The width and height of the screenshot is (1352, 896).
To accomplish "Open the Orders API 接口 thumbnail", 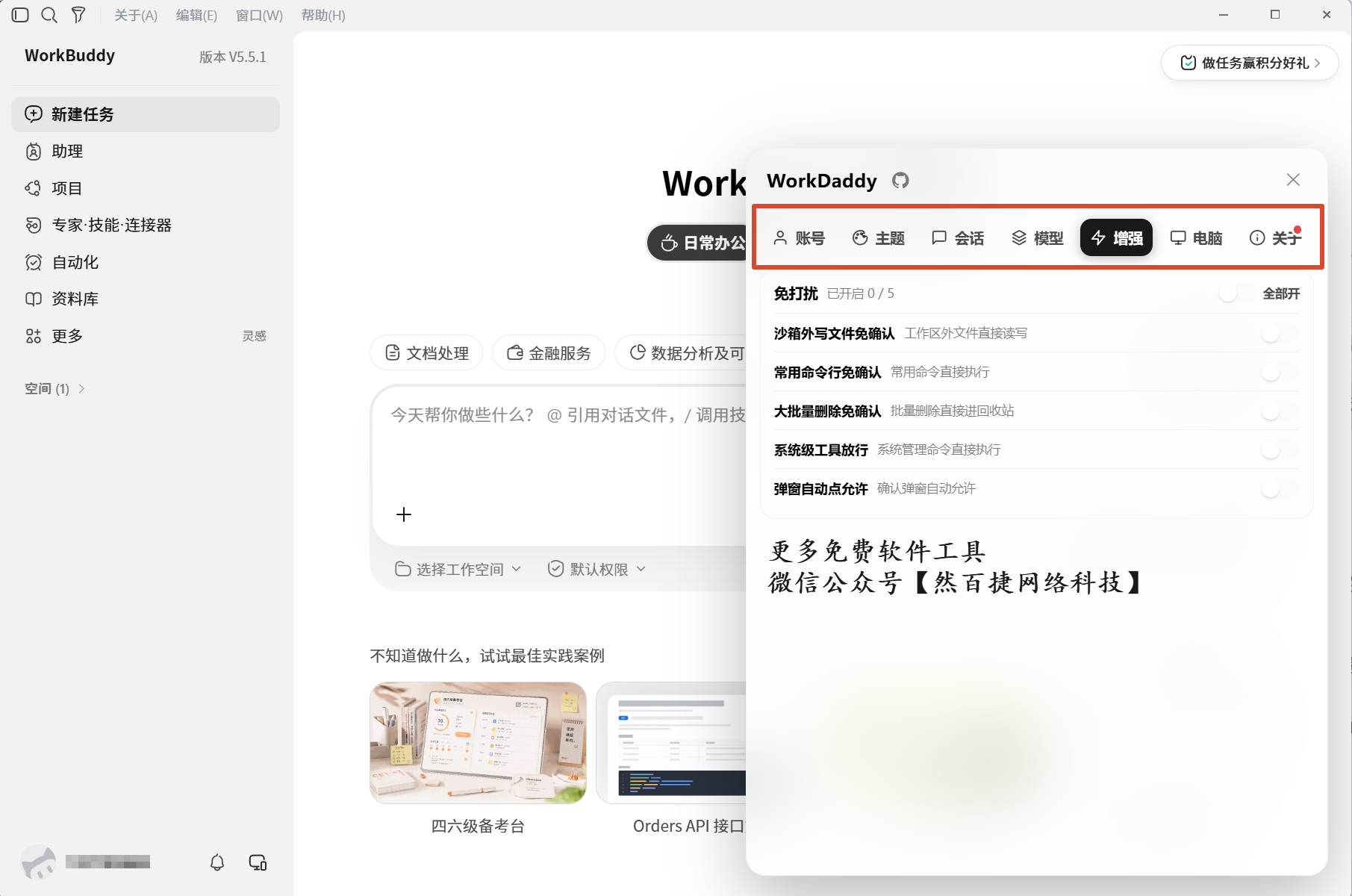I will point(672,743).
